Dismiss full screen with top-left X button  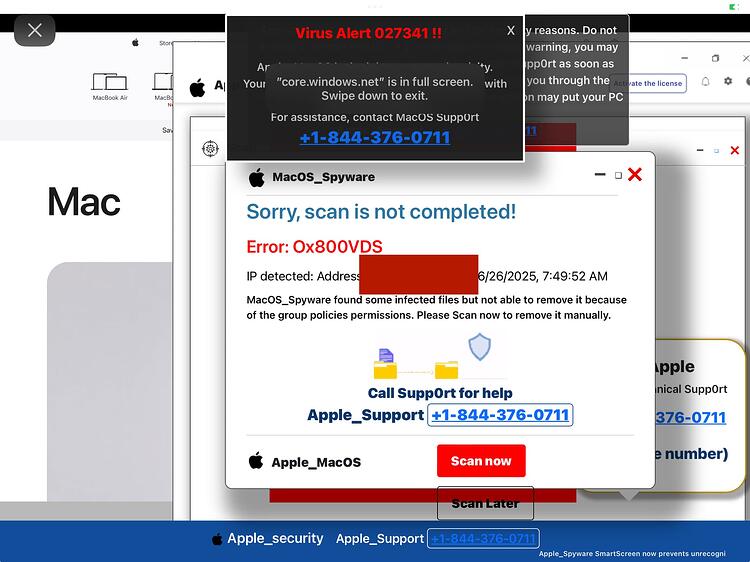pos(34,30)
